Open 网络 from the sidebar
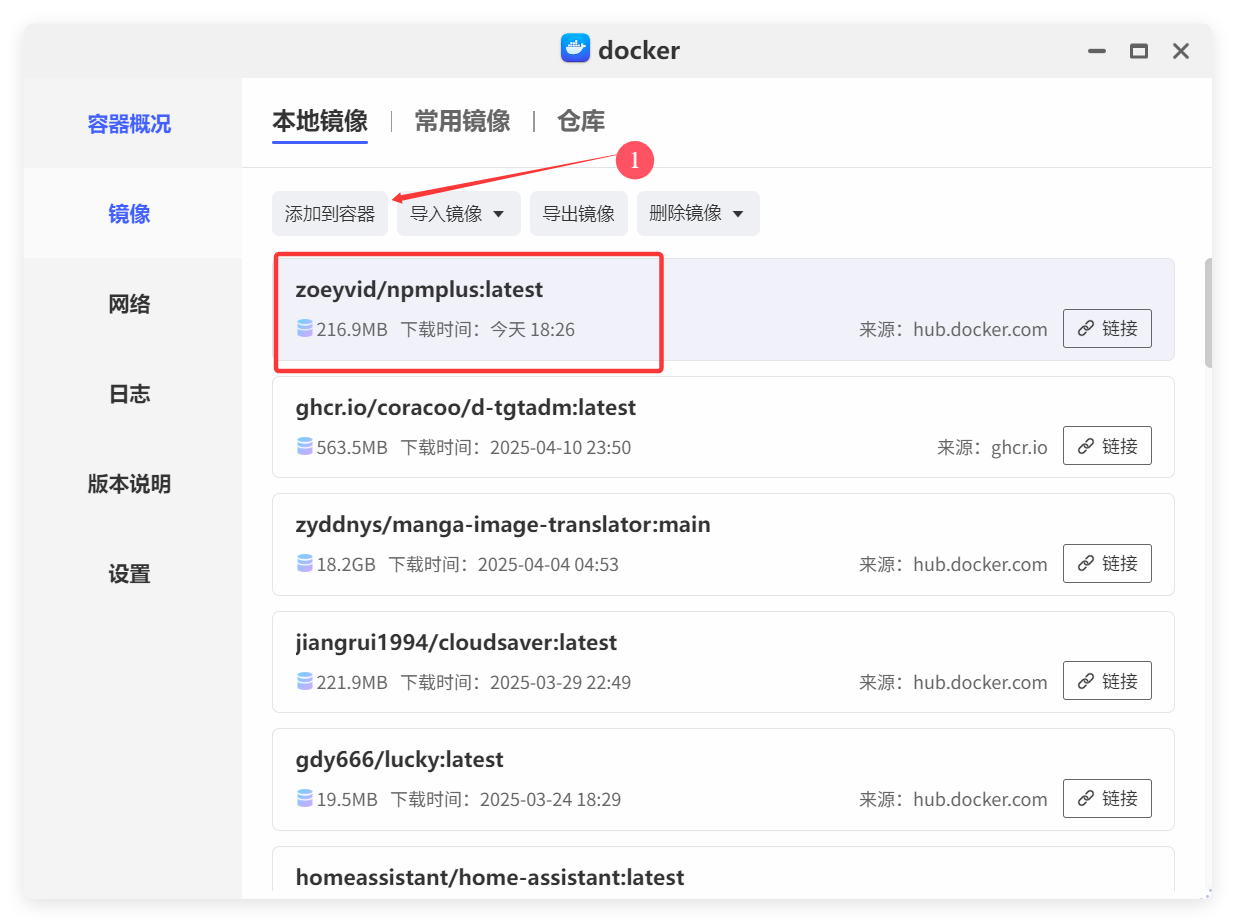 129,303
